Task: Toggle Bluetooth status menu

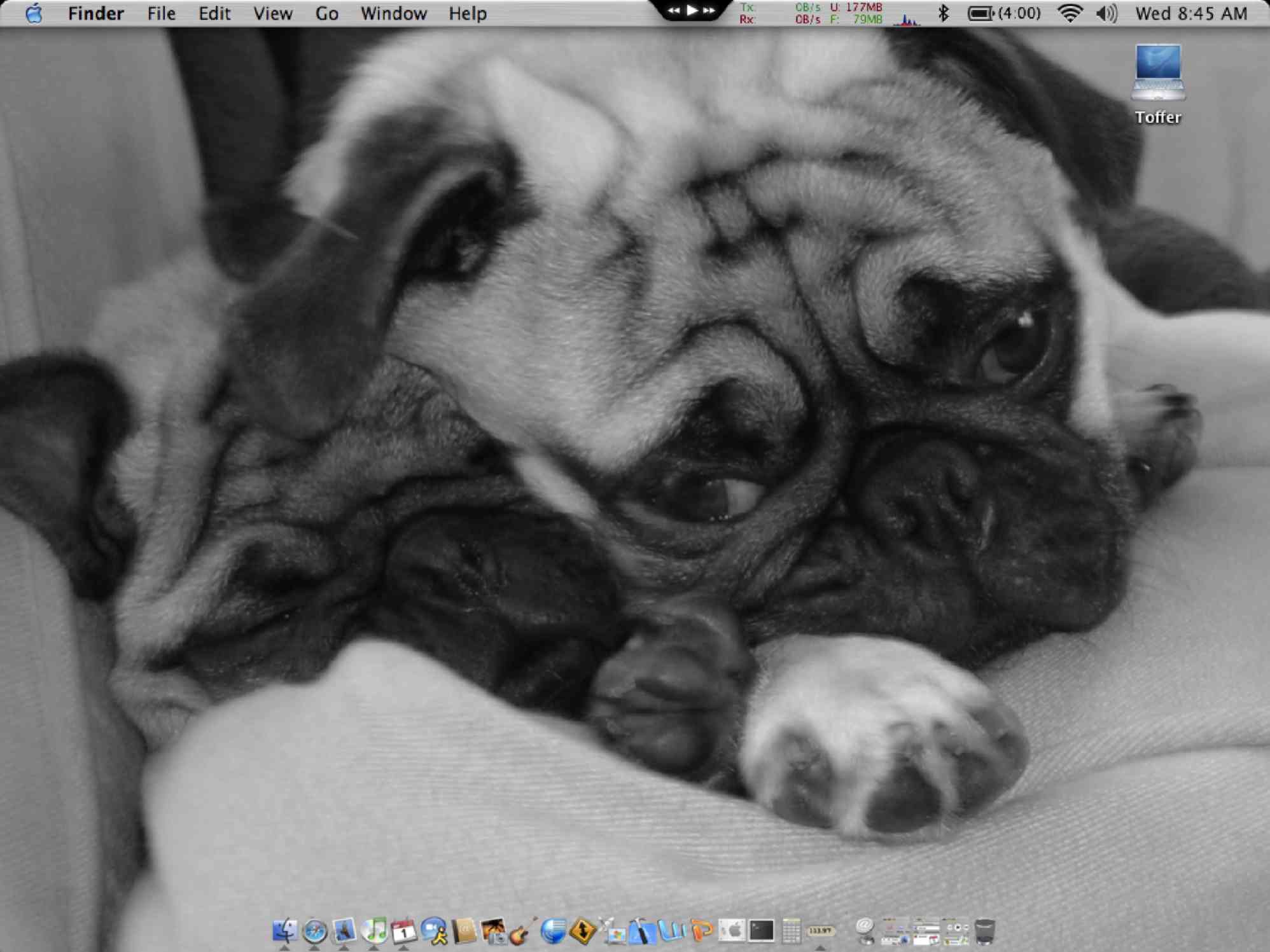Action: (x=943, y=13)
